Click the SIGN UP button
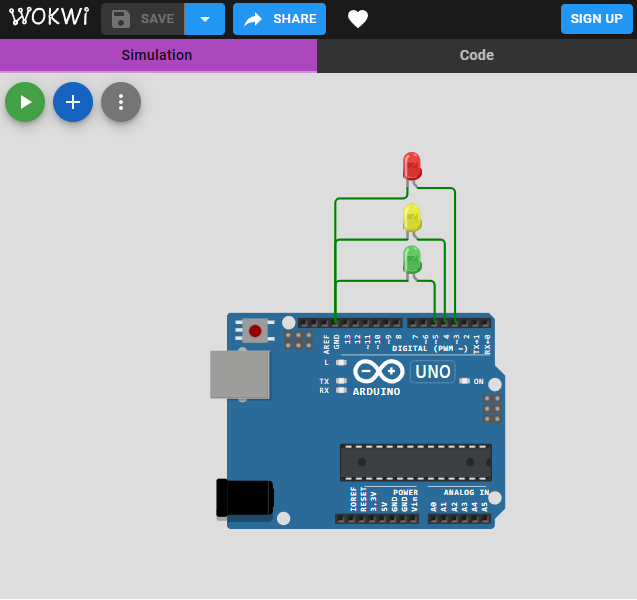Screen dimensions: 637x600 [596, 19]
